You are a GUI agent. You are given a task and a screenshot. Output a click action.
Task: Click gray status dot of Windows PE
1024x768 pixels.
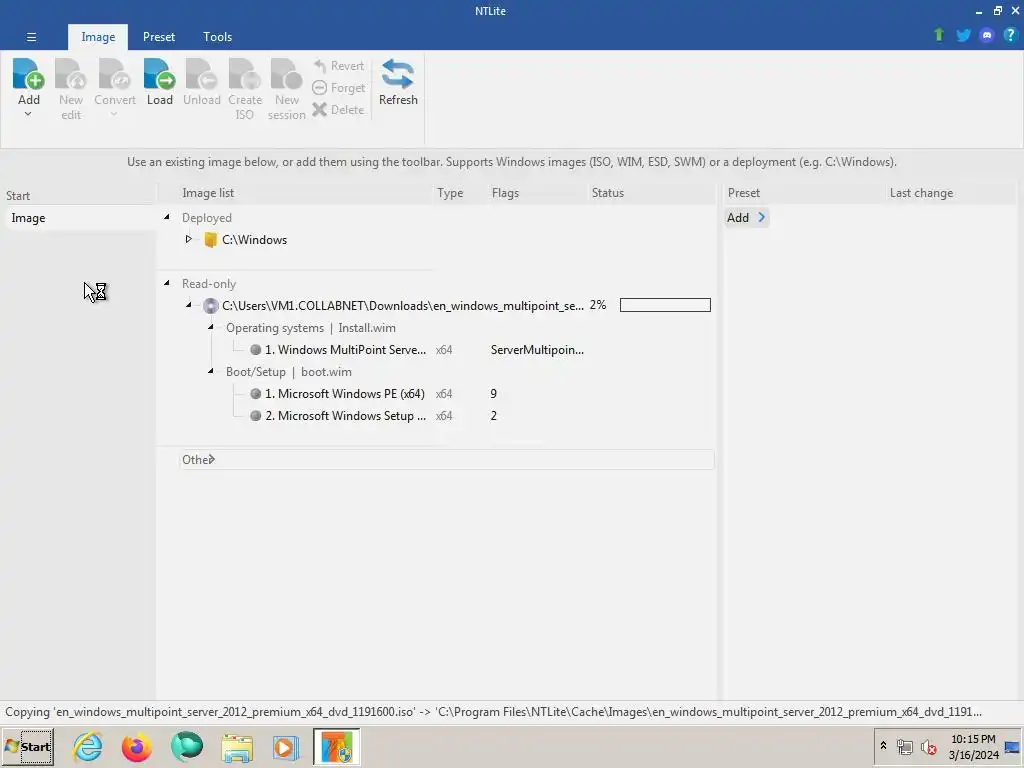pos(255,394)
